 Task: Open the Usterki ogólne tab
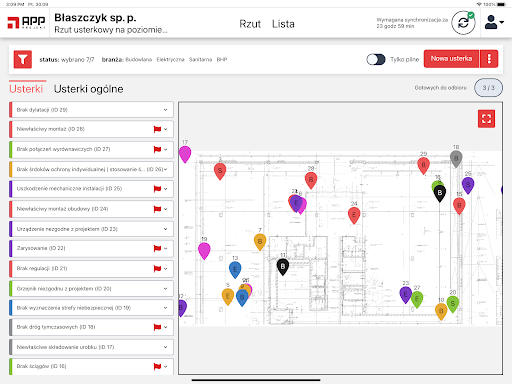point(89,89)
